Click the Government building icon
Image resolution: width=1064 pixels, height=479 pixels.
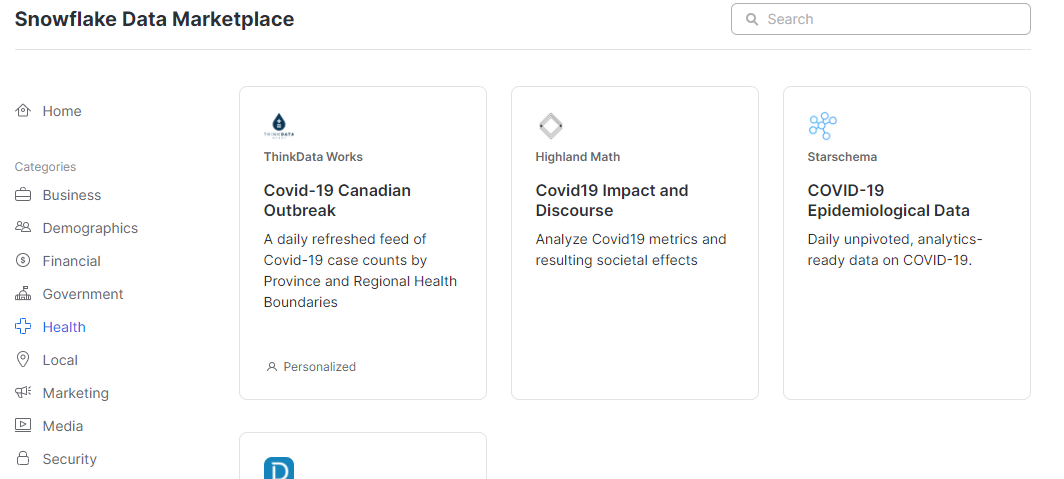tap(23, 294)
